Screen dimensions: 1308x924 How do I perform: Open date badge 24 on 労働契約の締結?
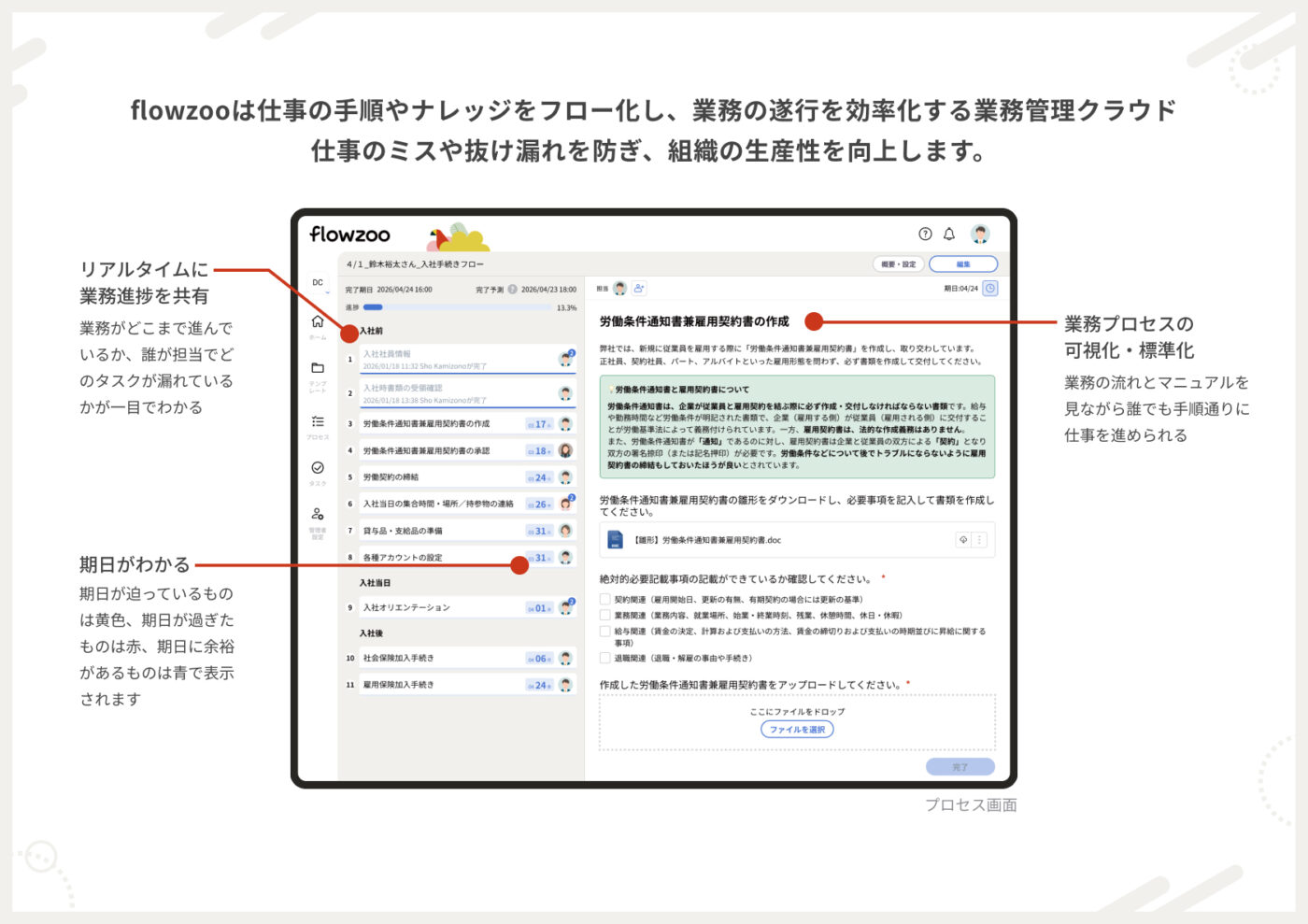[540, 478]
